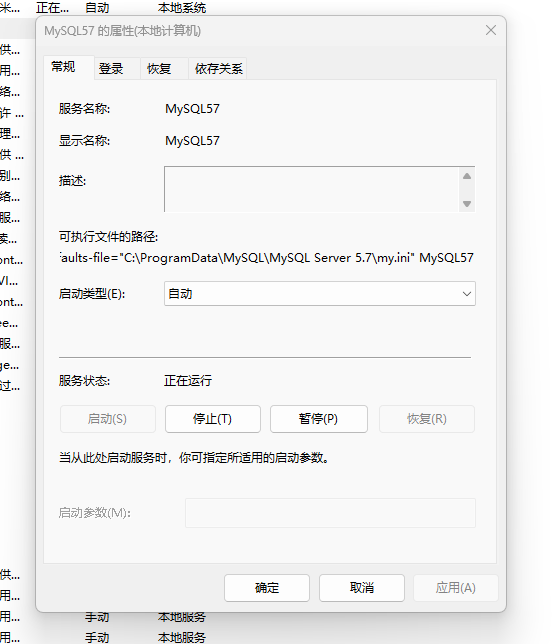The height and width of the screenshot is (644, 555).
Task: Click the 当从此处启动服务时 hint text
Action: click(x=194, y=458)
